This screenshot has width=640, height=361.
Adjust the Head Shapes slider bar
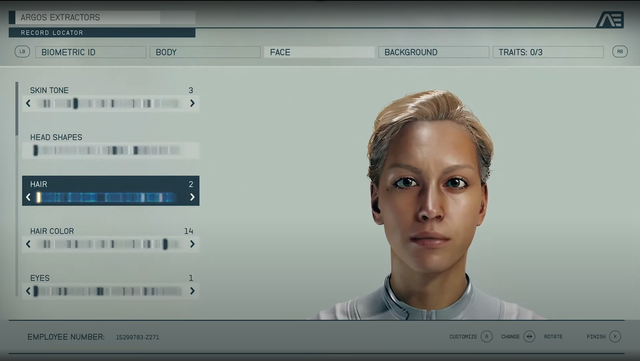(x=107, y=150)
